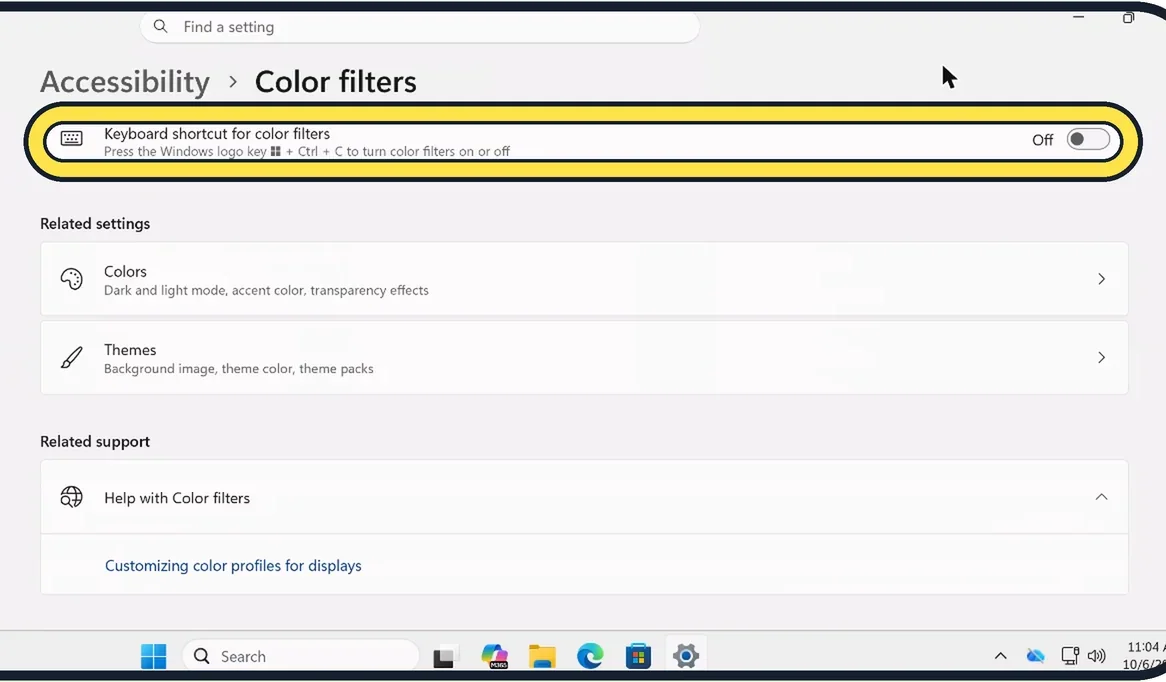Click the keyboard icon in shortcut row
The width and height of the screenshot is (1166, 682).
point(71,138)
